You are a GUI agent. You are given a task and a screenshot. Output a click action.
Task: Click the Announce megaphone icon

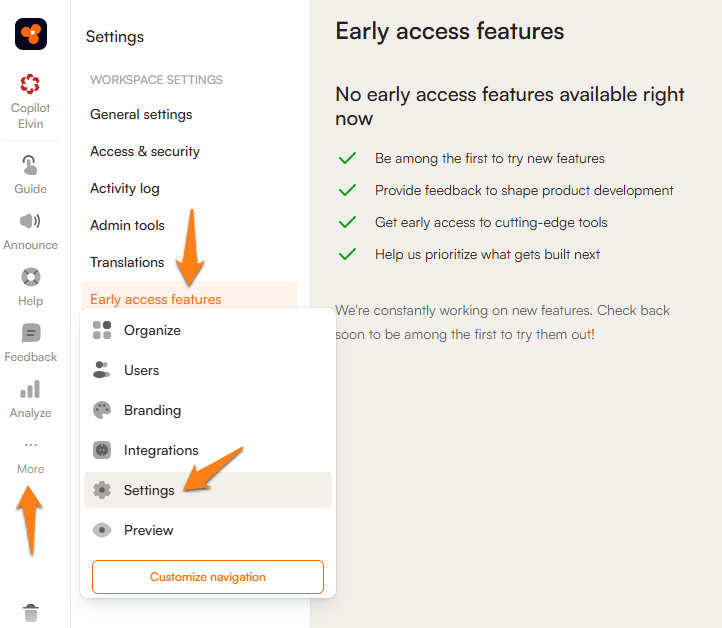[x=31, y=221]
